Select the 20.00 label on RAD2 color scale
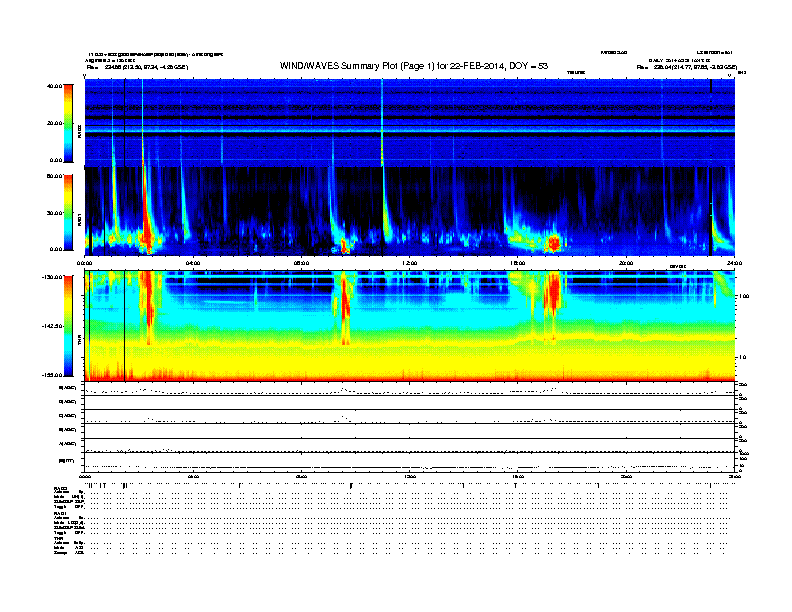 click(54, 123)
